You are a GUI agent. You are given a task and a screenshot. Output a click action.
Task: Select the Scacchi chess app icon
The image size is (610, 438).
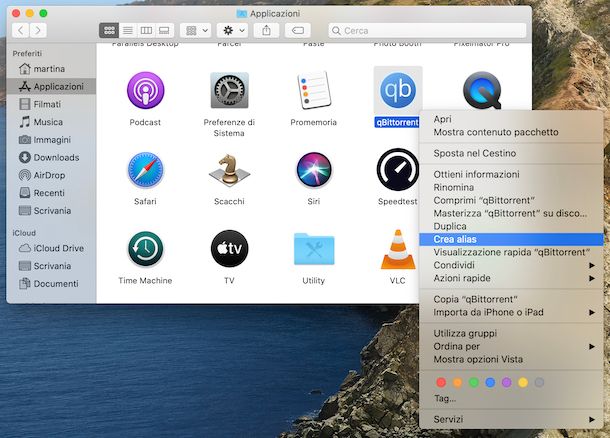tap(229, 170)
